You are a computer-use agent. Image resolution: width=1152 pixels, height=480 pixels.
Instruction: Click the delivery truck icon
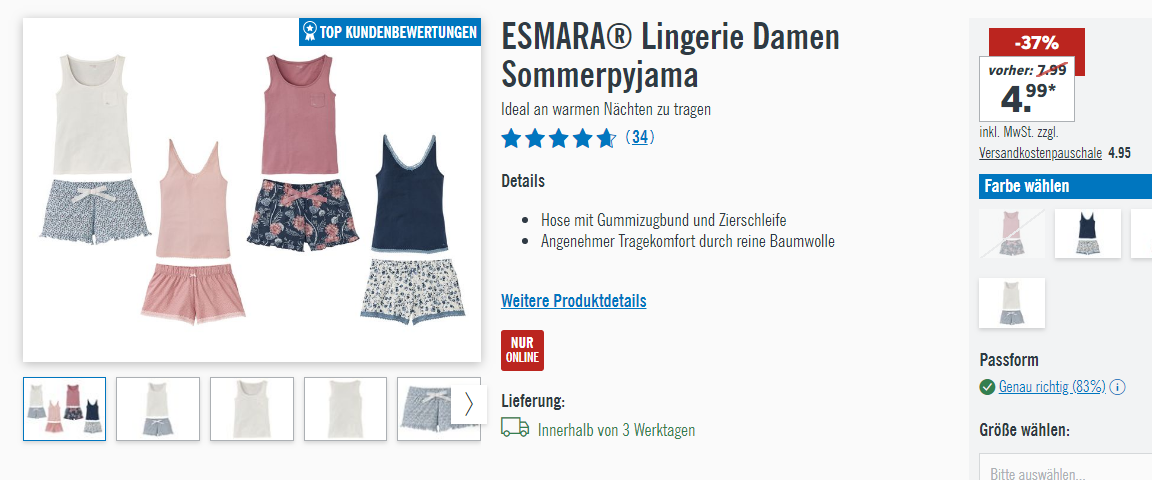pos(515,428)
